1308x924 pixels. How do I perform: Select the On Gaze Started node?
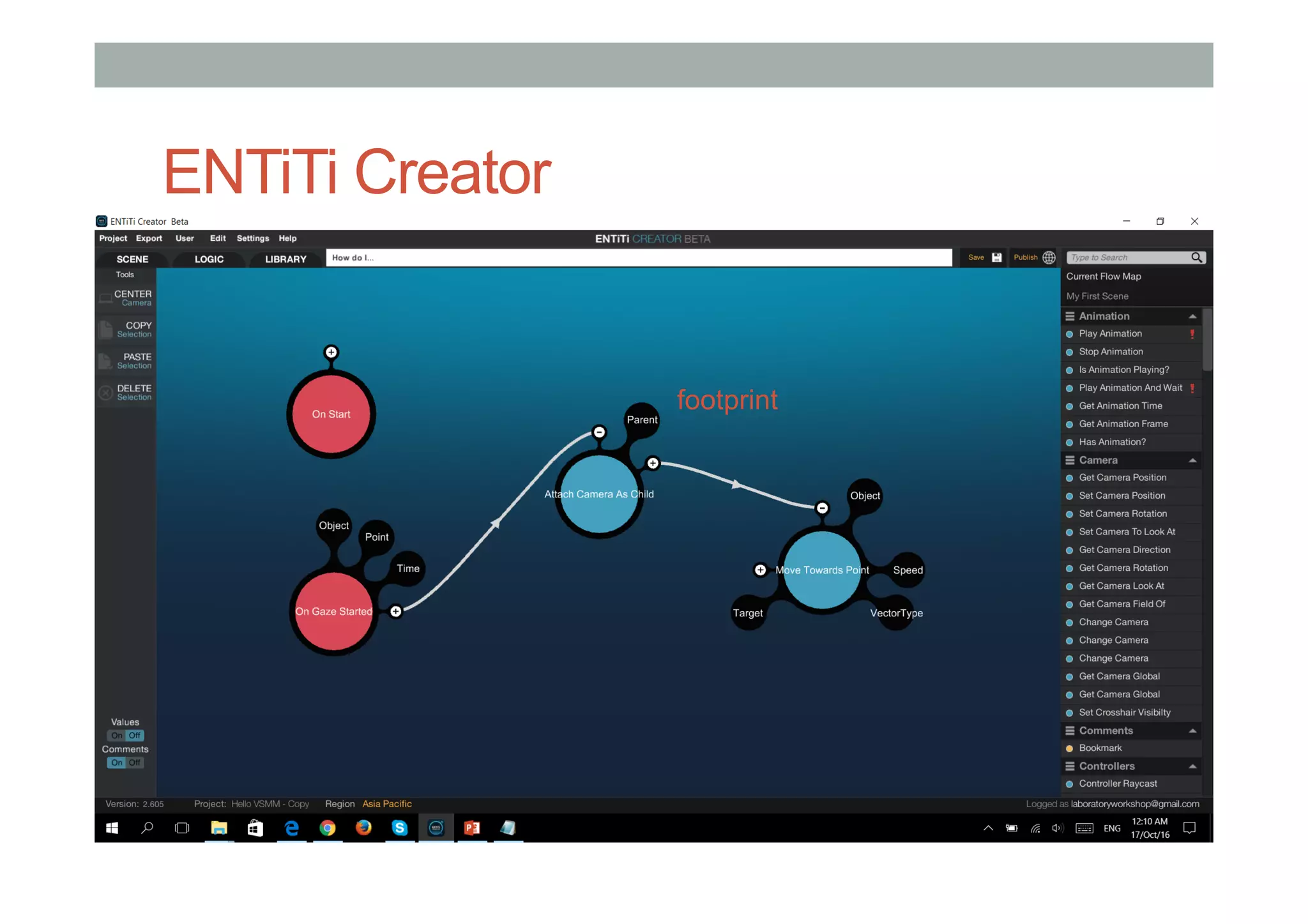(x=333, y=612)
